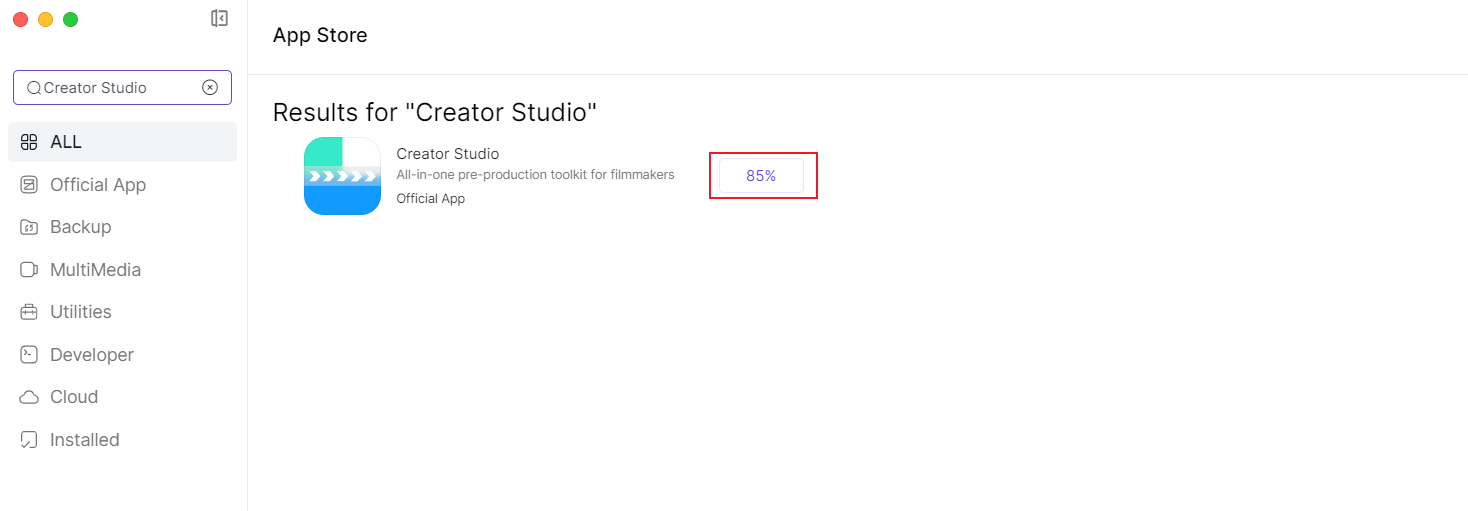Click the MultiMedia video icon
Viewport: 1468px width, 511px height.
tap(29, 270)
